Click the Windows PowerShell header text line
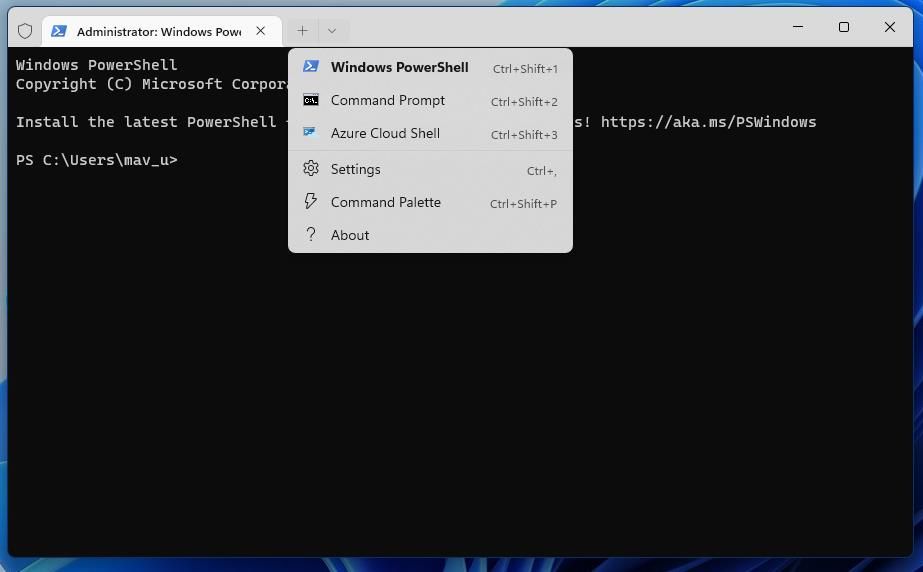 tap(97, 65)
